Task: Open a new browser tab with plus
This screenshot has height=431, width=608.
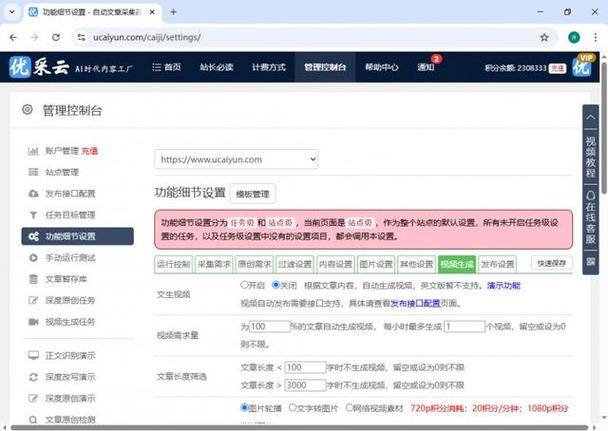Action: [x=173, y=12]
